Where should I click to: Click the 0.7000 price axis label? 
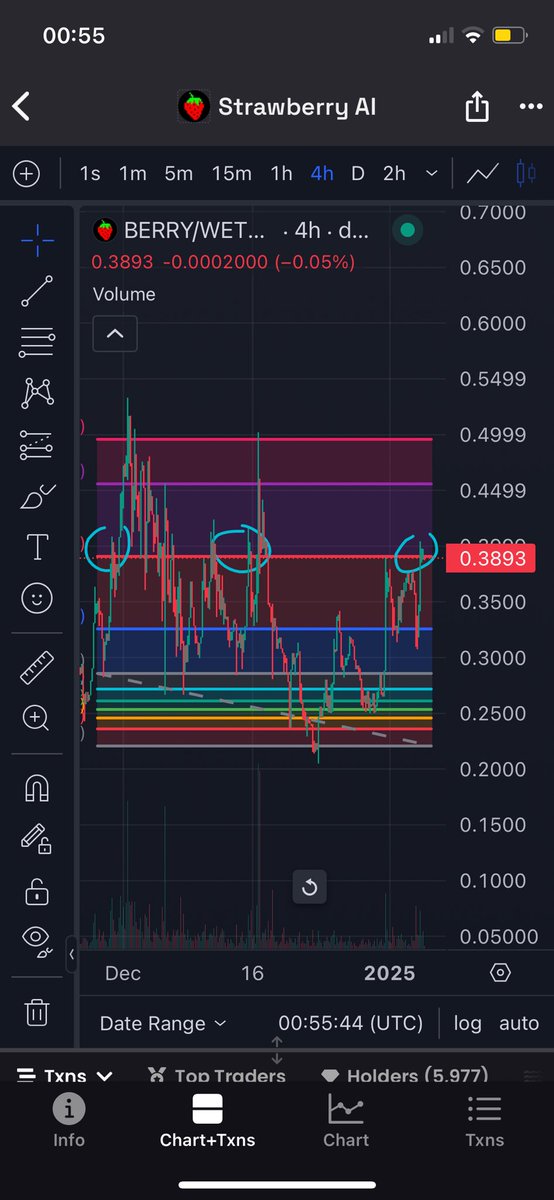click(x=493, y=212)
